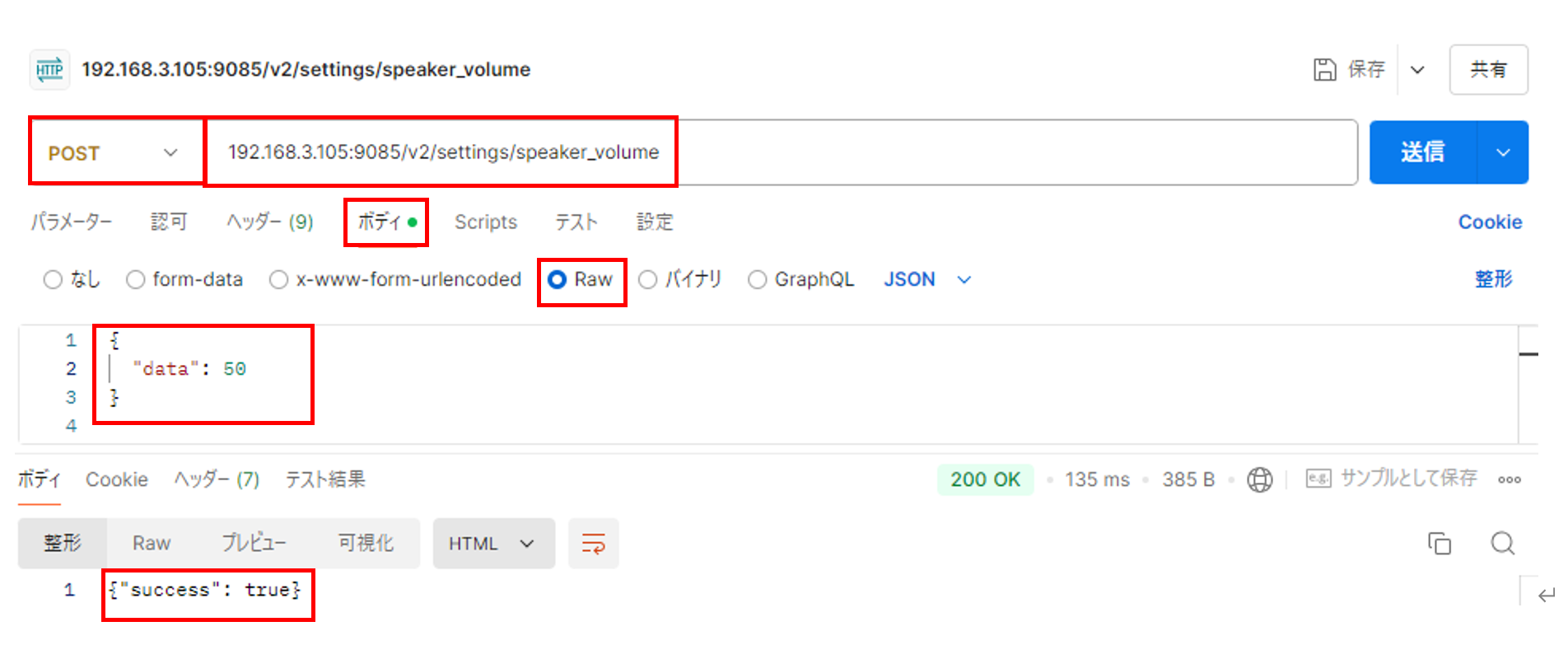Select the GraphQL radio option
1568x645 pixels.
pyautogui.click(x=757, y=280)
